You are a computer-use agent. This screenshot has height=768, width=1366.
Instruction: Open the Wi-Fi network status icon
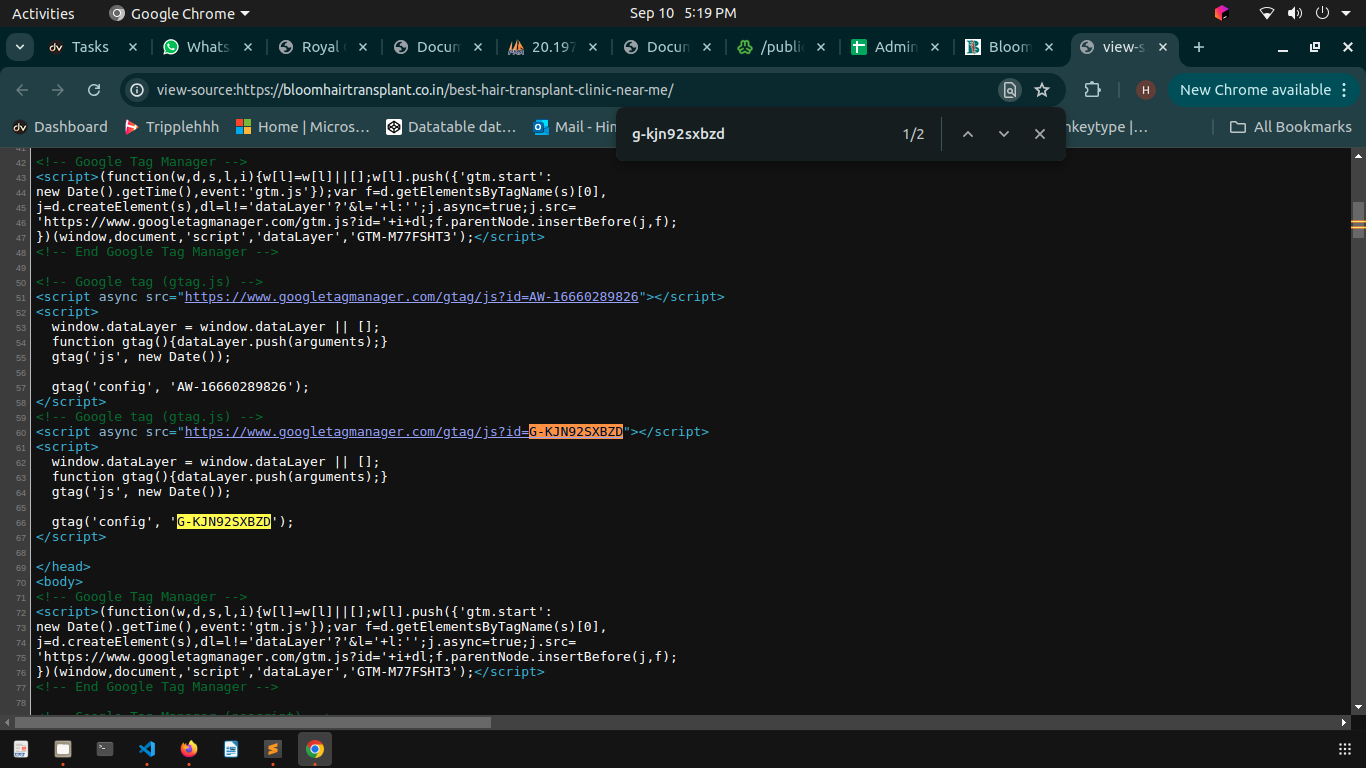(1267, 13)
